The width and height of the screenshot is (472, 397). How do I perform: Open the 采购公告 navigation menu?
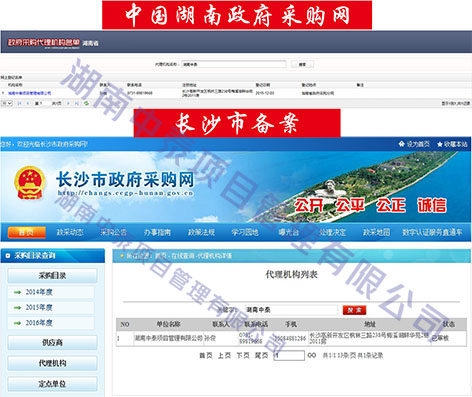coord(113,232)
